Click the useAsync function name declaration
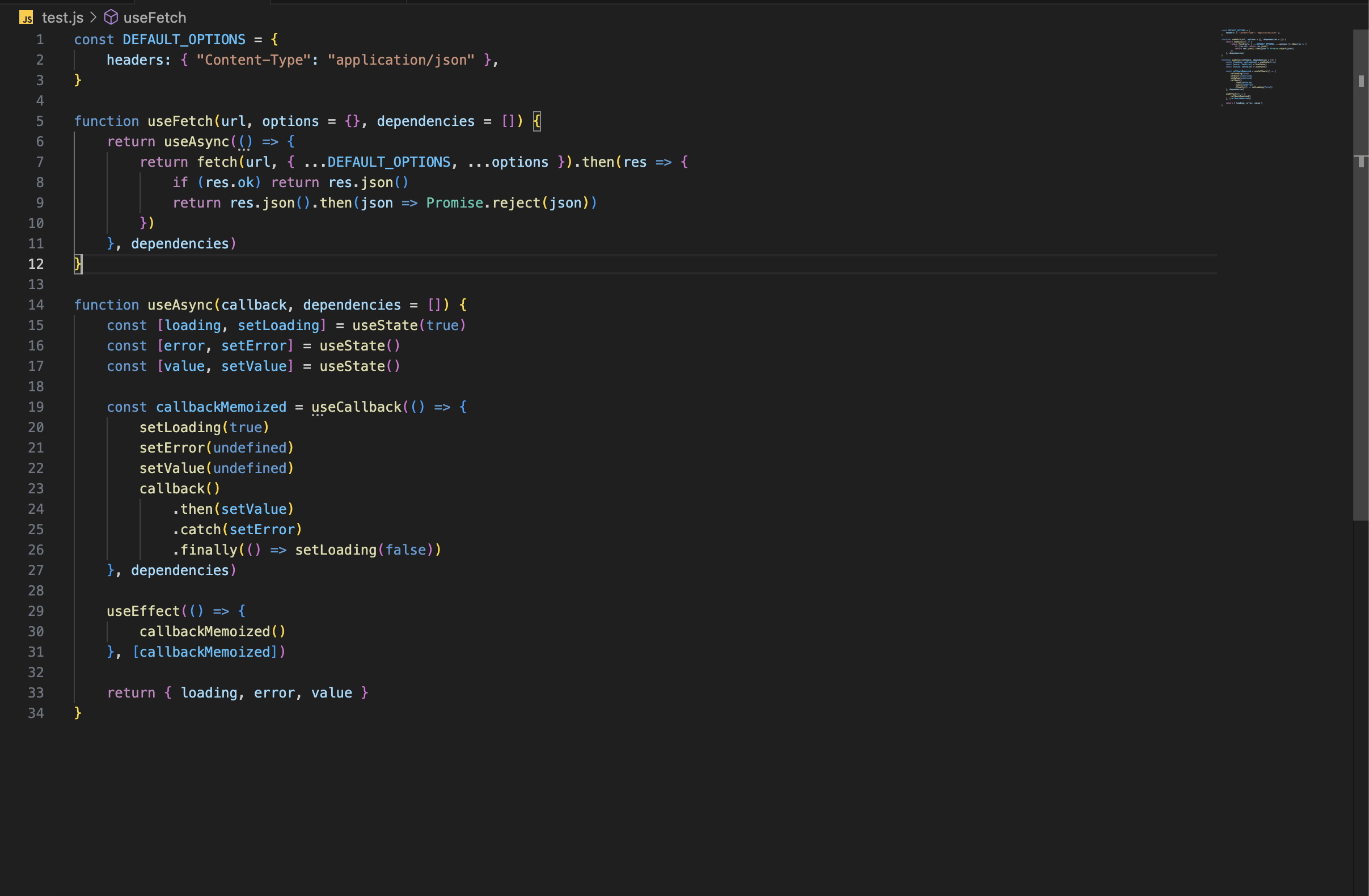Image resolution: width=1369 pixels, height=896 pixels. 180,305
